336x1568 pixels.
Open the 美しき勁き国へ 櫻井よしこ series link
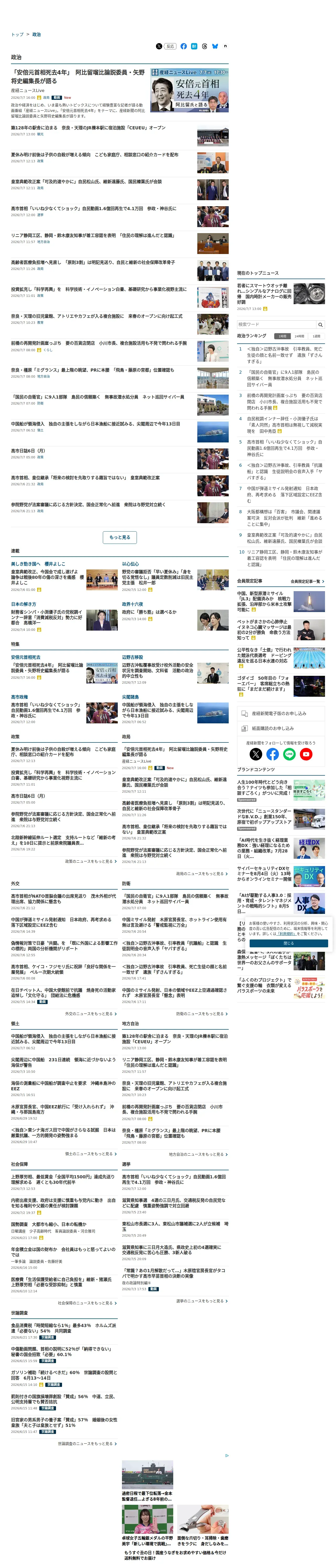point(38,564)
